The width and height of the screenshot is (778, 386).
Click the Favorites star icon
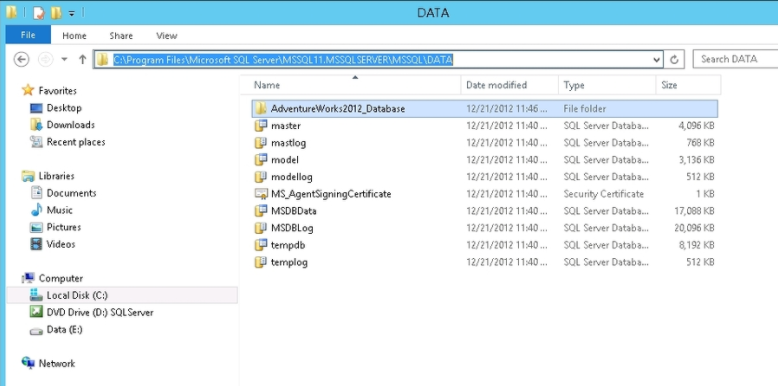(28, 90)
